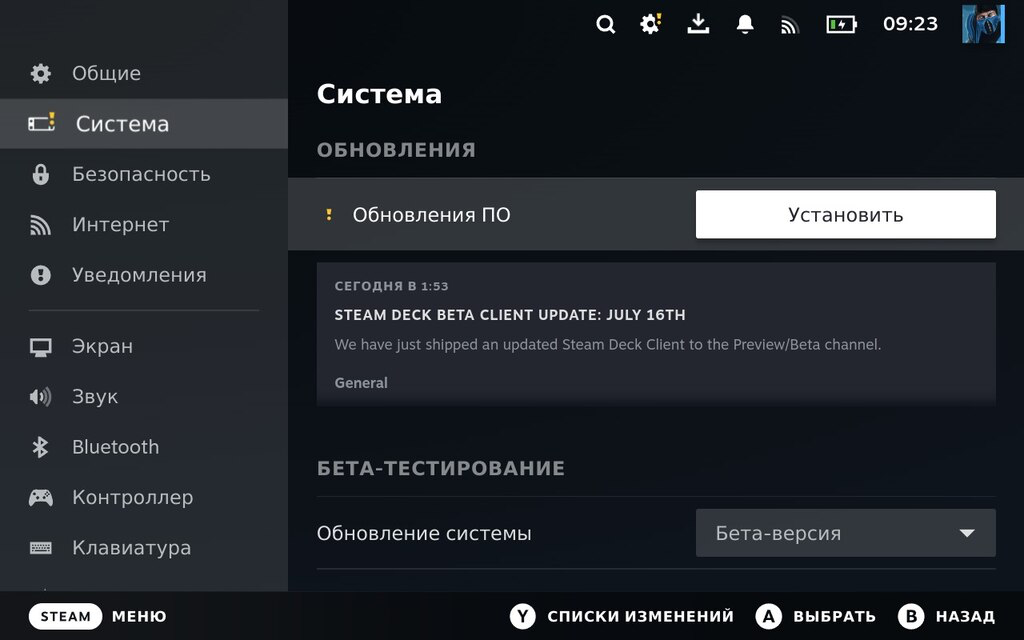Click the Установить update button
Viewport: 1024px width, 640px height.
click(846, 214)
